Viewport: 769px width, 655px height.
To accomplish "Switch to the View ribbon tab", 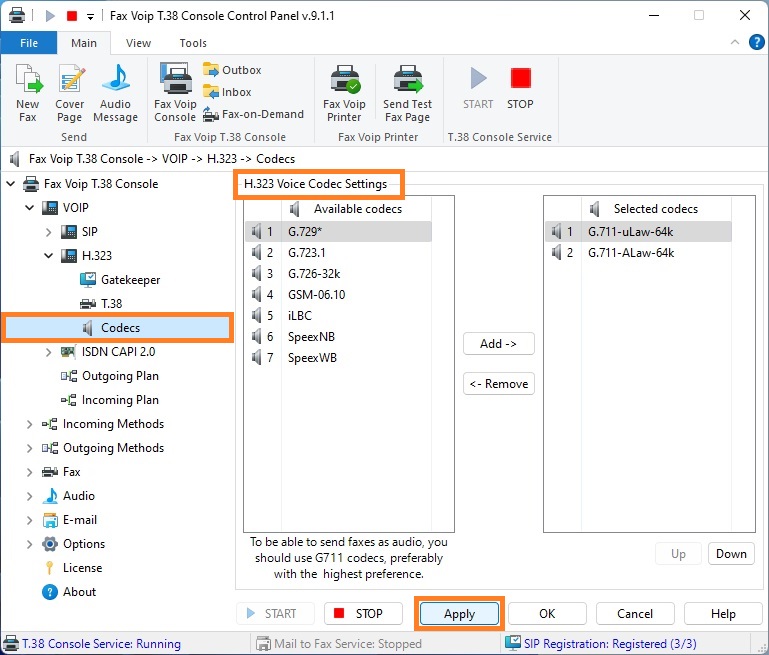I will pos(138,43).
